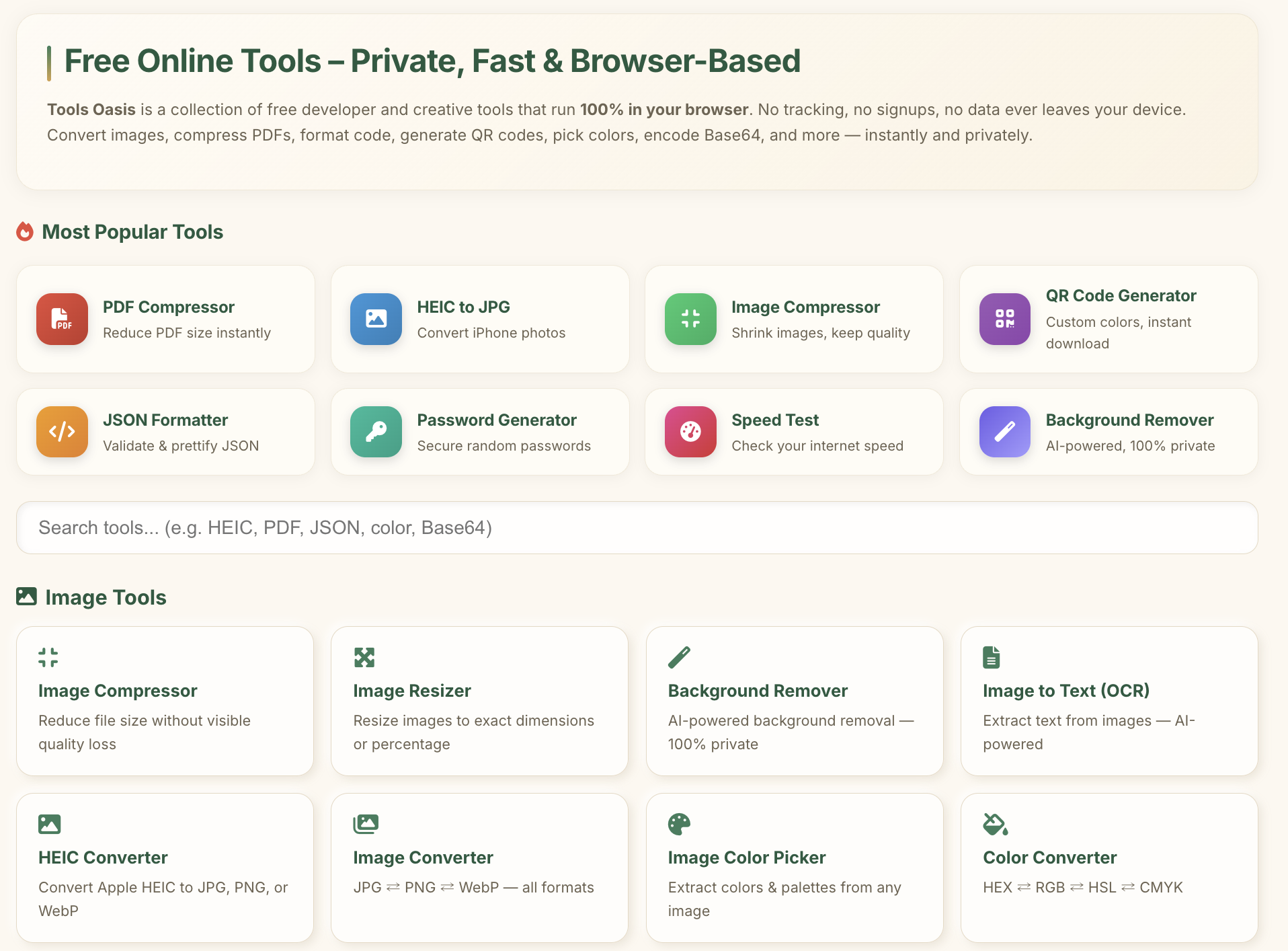The height and width of the screenshot is (951, 1288).
Task: Click the red PDF Compressor icon
Action: 62,319
